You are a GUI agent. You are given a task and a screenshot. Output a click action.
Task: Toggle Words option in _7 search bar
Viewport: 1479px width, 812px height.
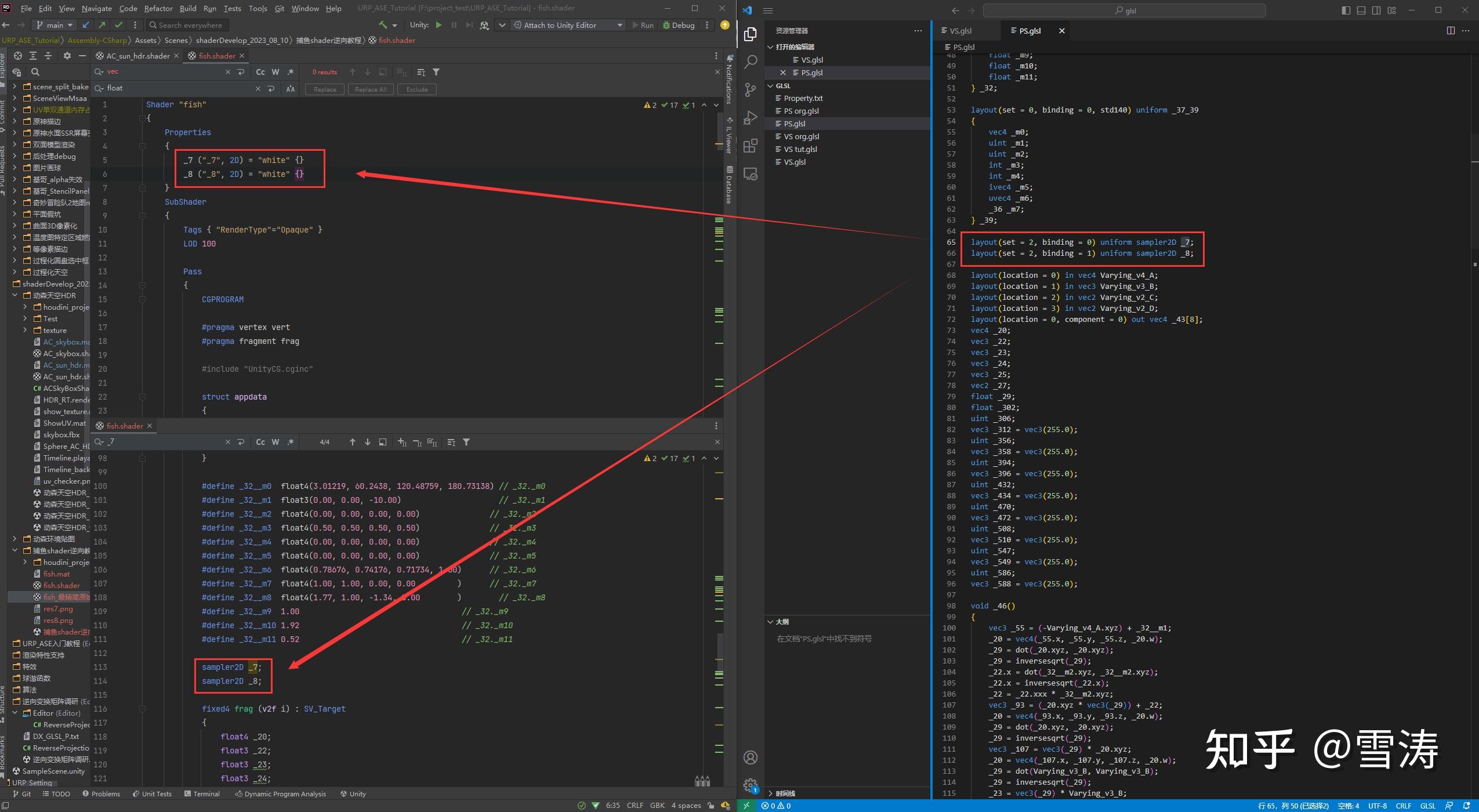275,442
